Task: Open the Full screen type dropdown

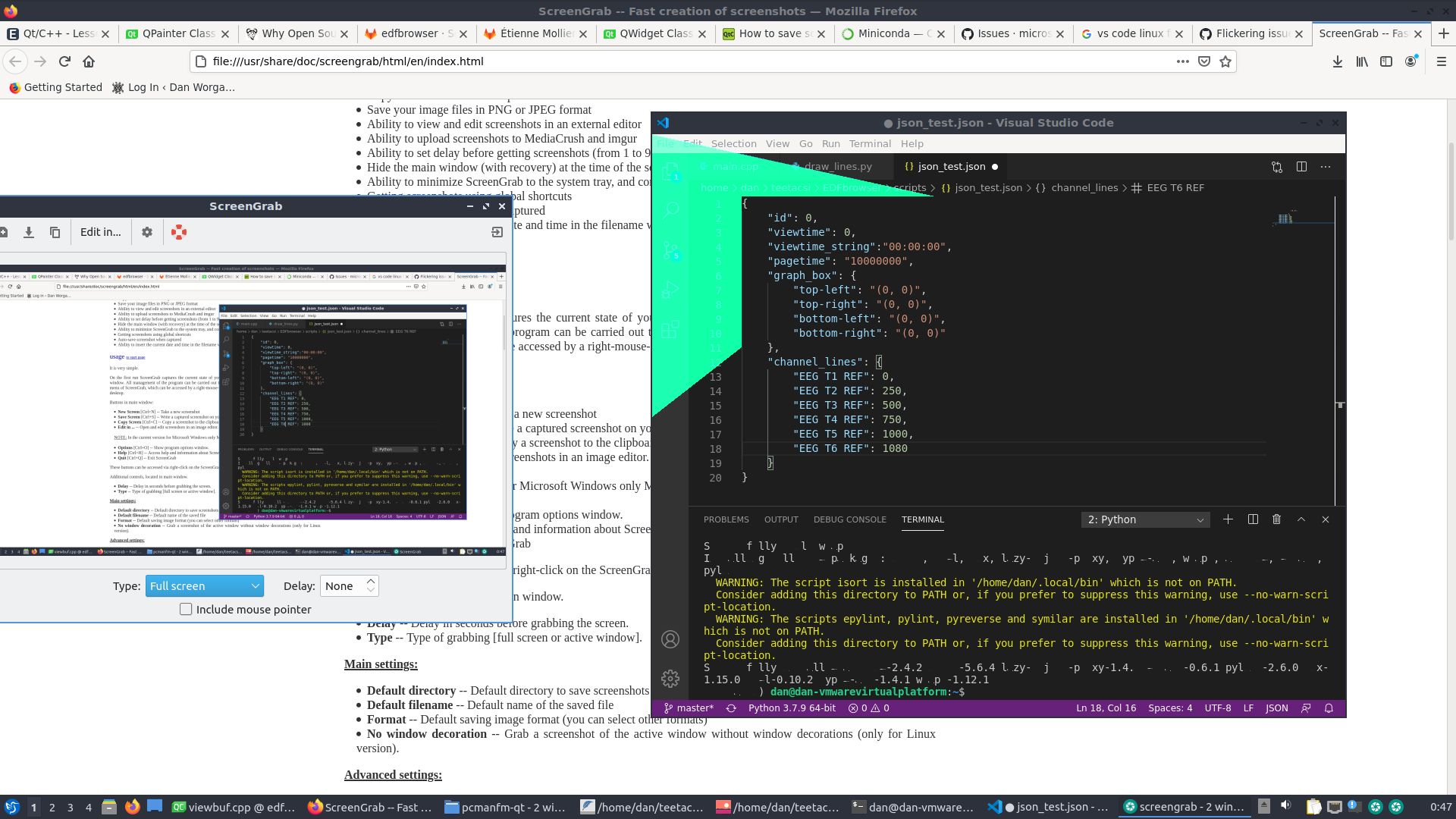Action: pos(205,585)
